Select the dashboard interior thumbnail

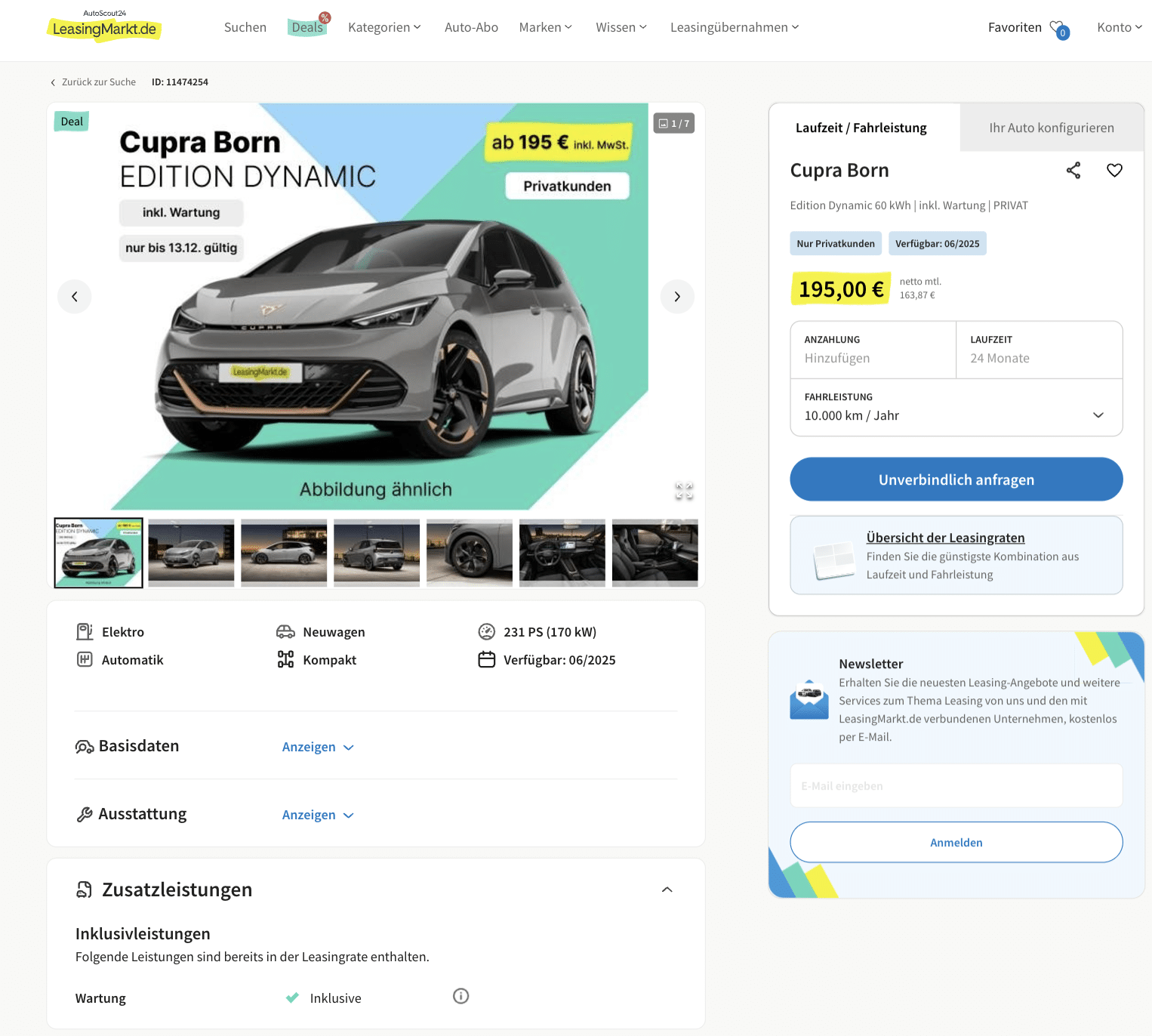562,553
